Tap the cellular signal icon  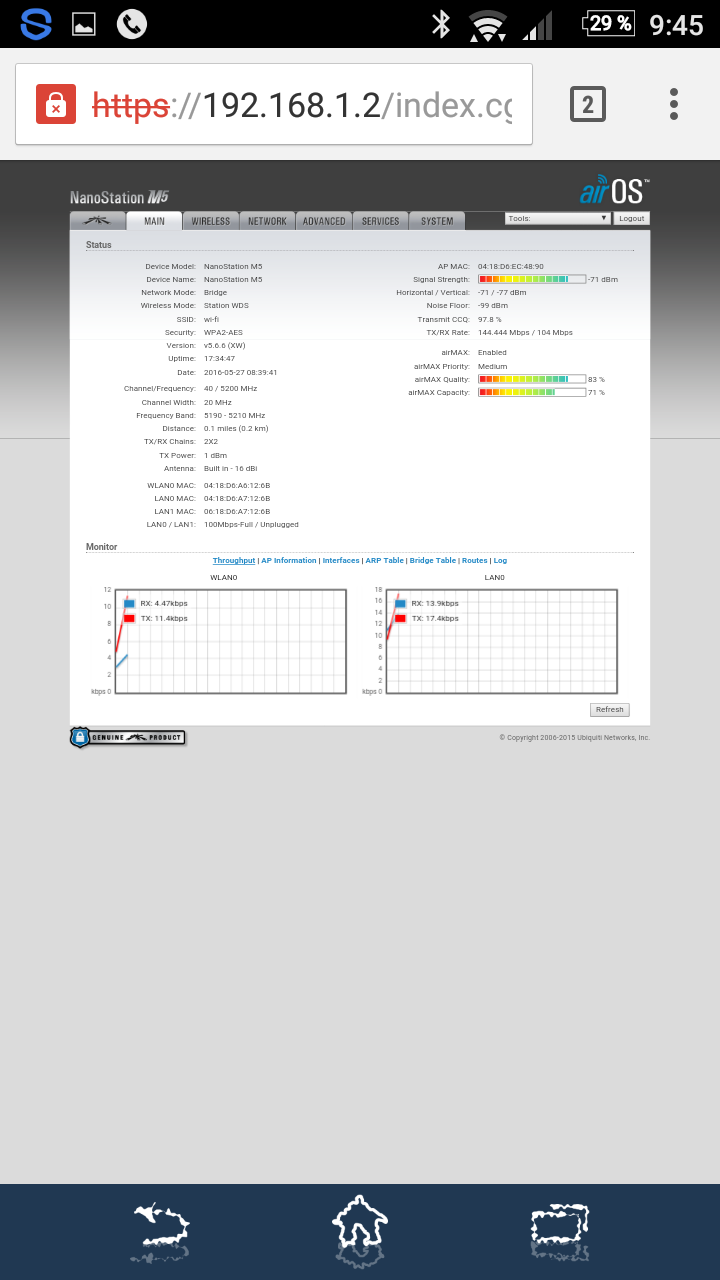[x=538, y=26]
